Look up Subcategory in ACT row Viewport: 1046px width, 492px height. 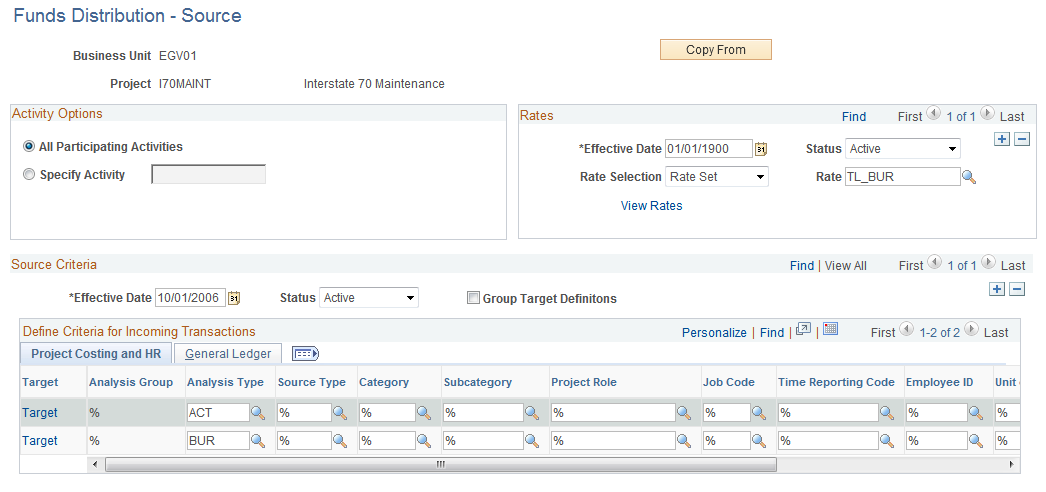coord(532,413)
